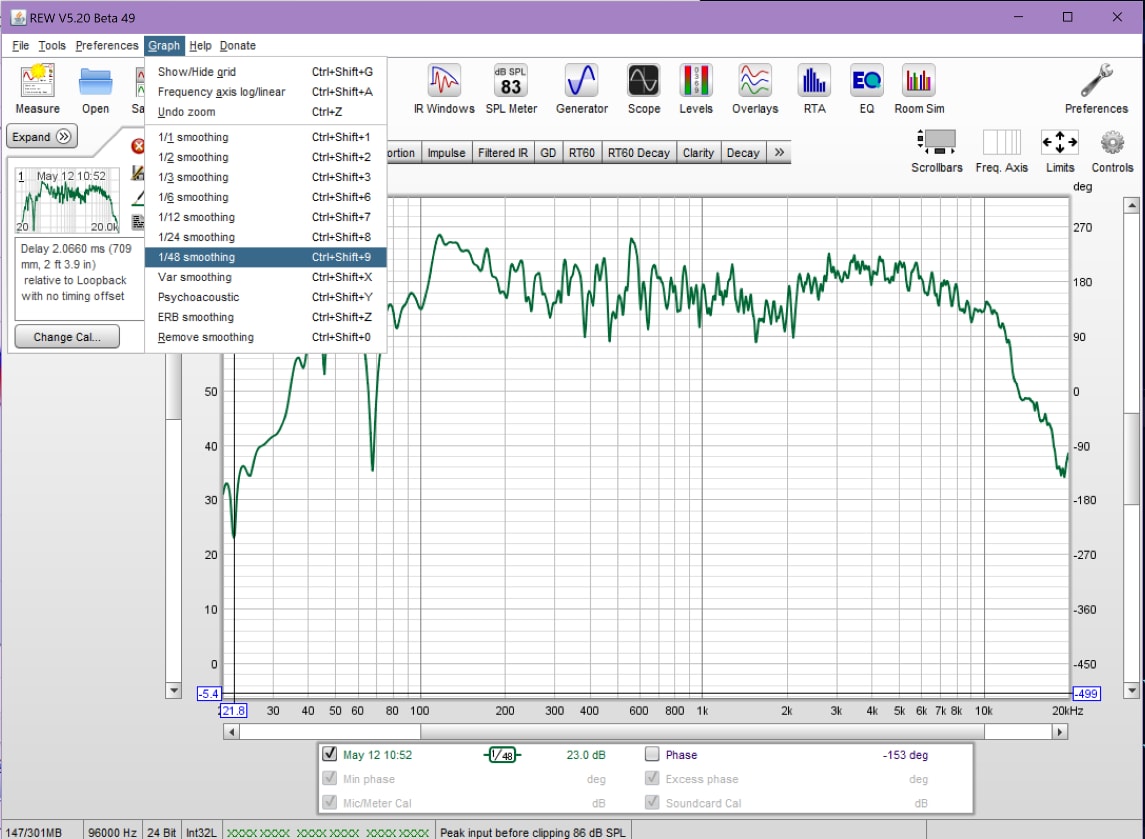Image resolution: width=1145 pixels, height=839 pixels.
Task: Toggle graph Scrollbars icon
Action: coord(936,150)
